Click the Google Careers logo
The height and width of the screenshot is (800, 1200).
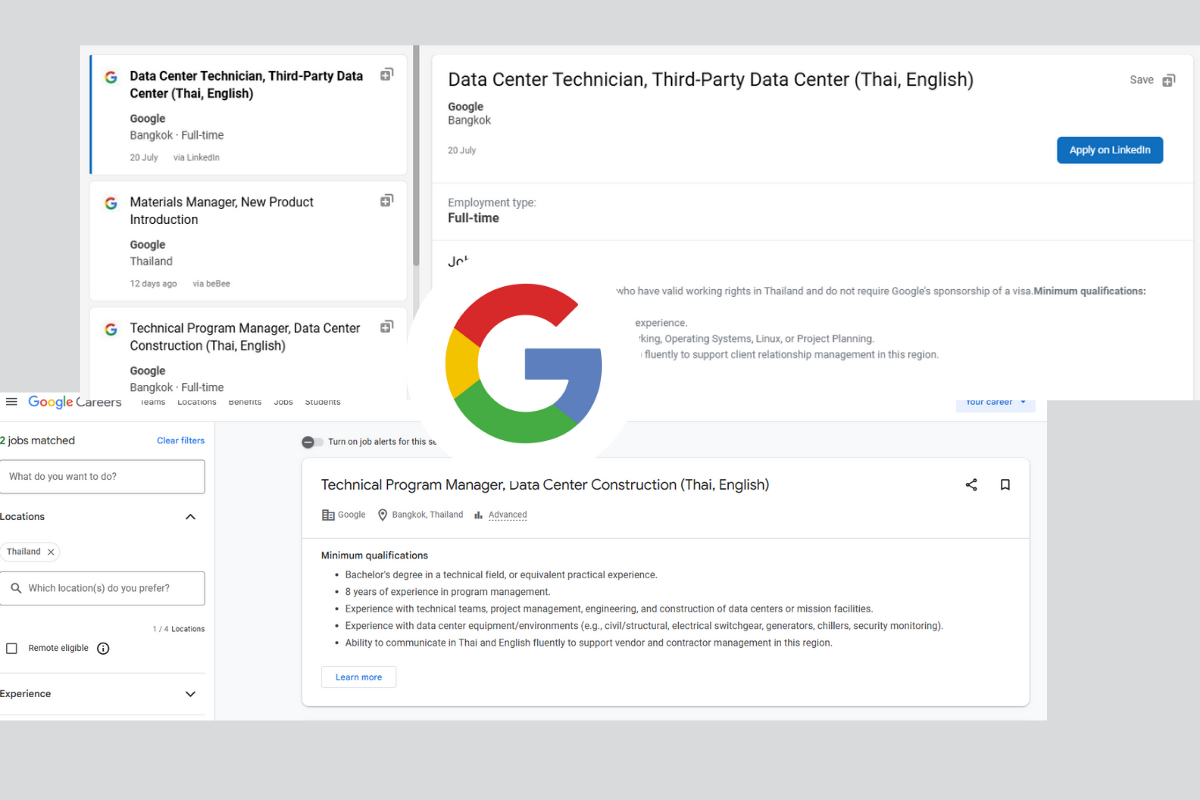[x=75, y=402]
